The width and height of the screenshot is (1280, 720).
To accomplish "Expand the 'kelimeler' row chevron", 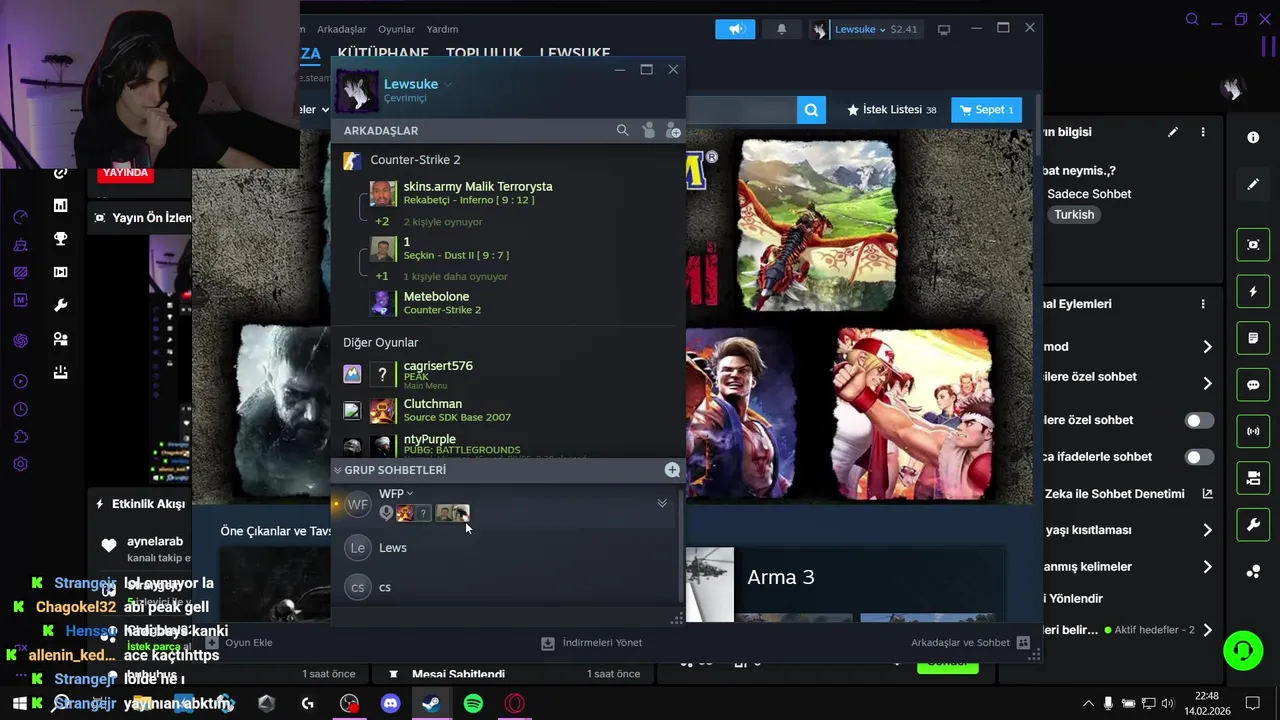I will click(1207, 567).
